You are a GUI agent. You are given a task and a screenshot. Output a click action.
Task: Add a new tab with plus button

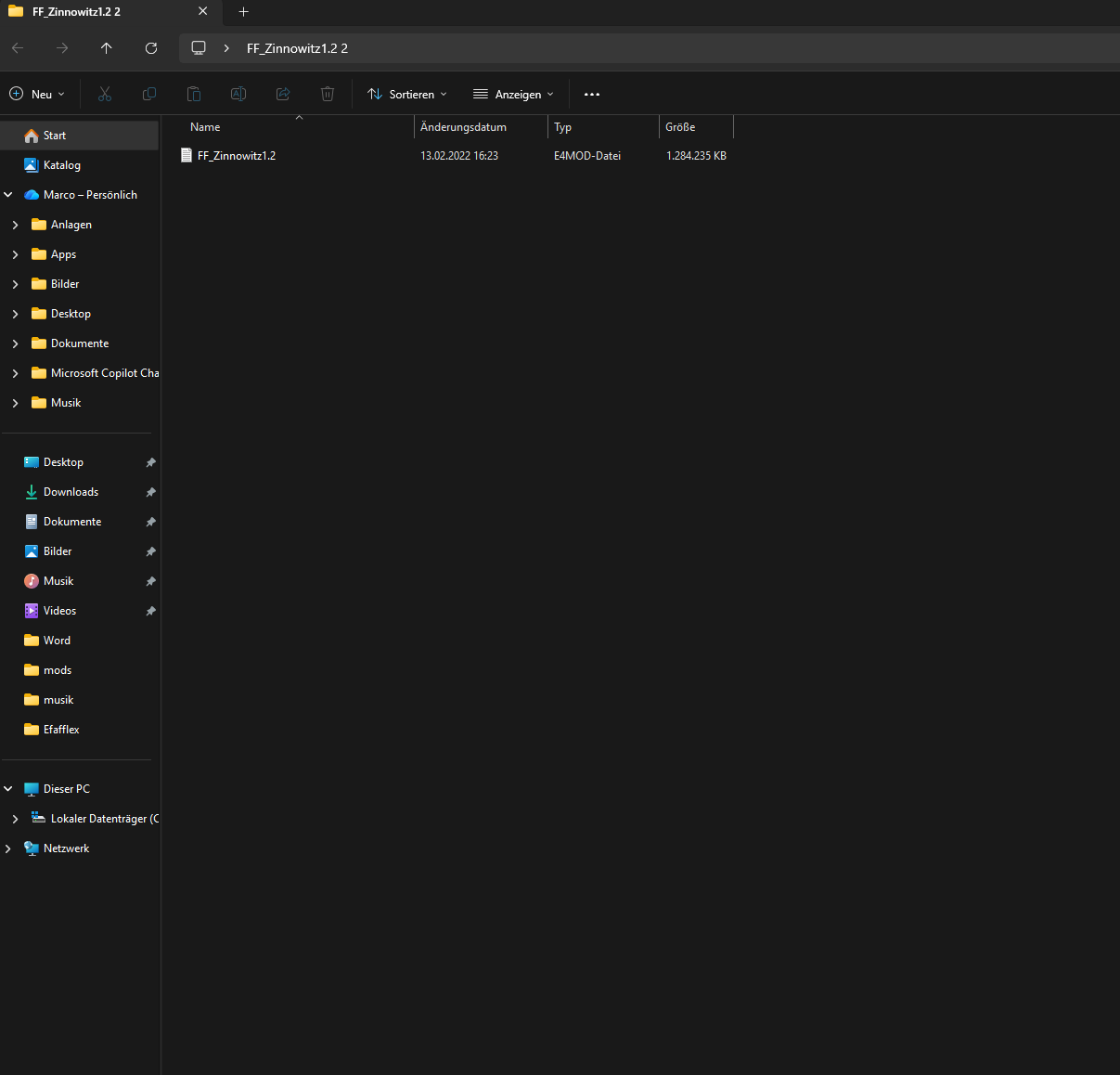[244, 12]
